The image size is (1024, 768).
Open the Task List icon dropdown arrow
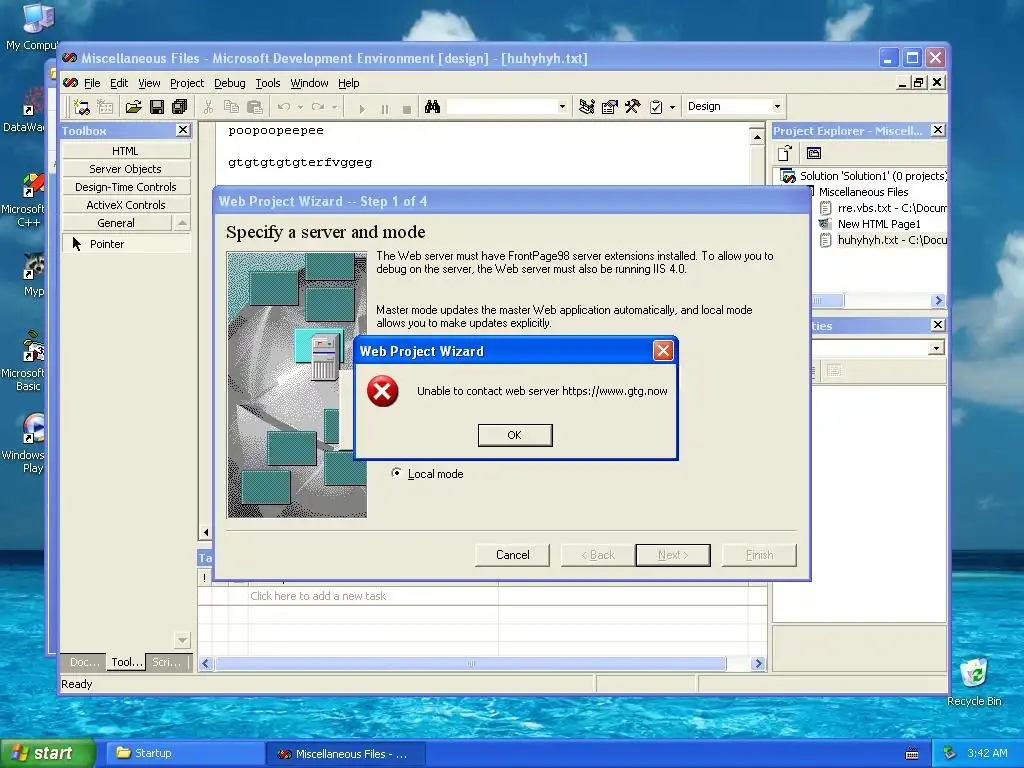672,107
